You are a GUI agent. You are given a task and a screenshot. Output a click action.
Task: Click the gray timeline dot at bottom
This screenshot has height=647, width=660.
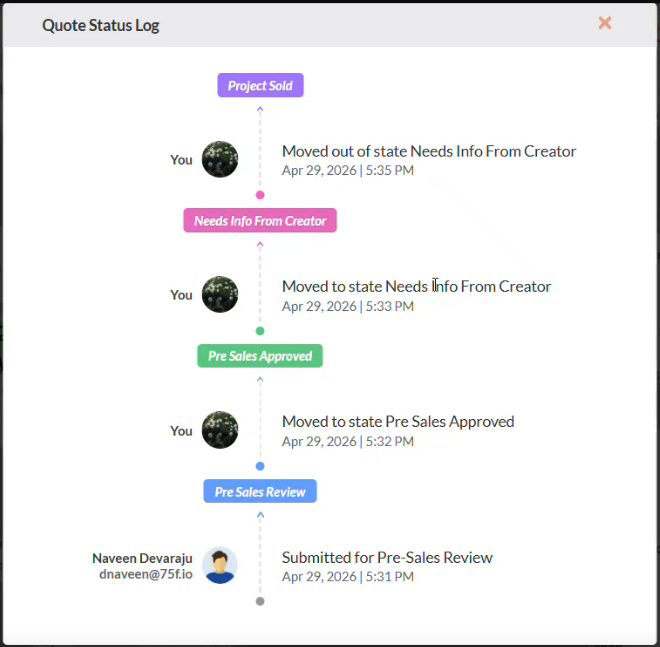point(260,601)
